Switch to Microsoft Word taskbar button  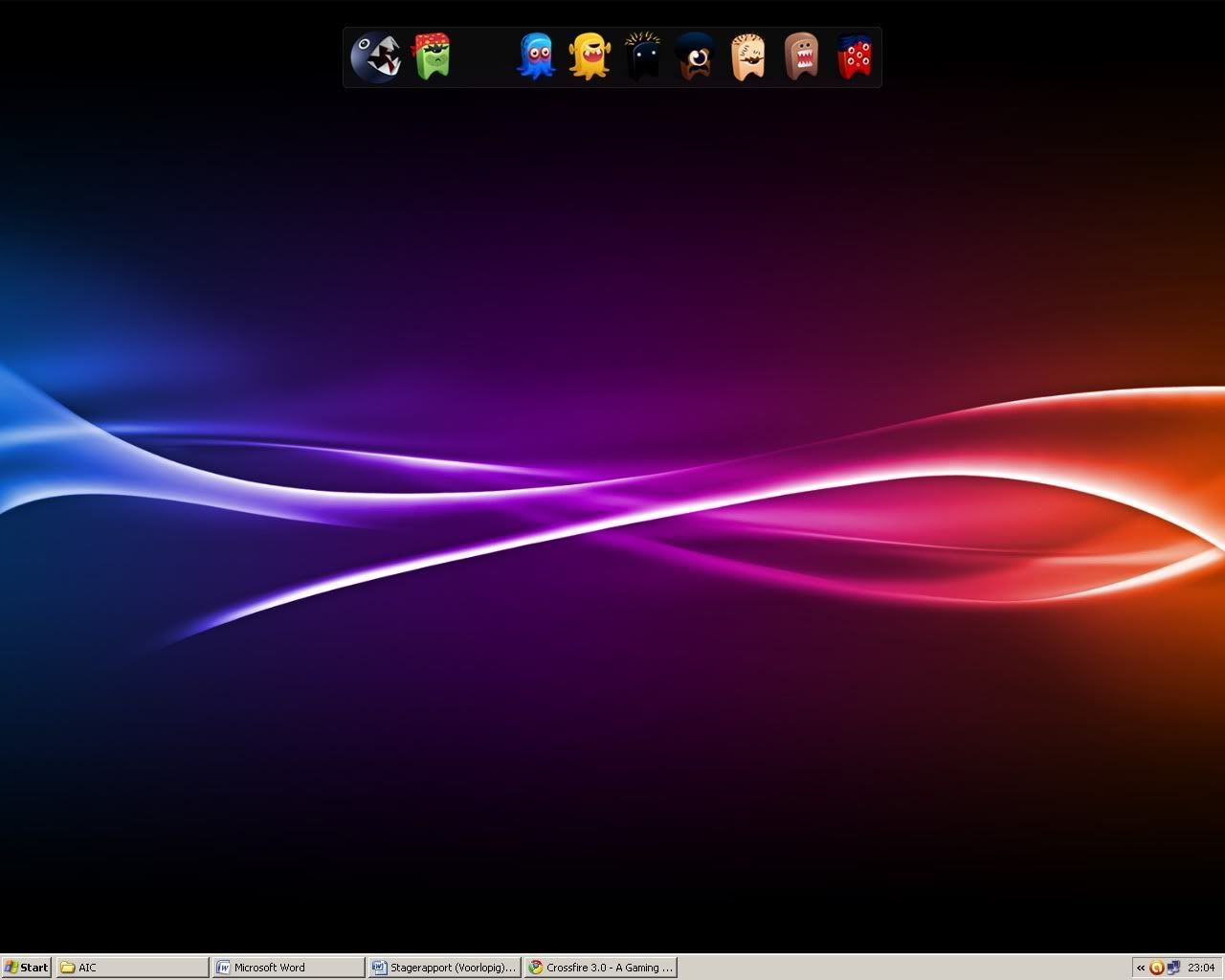(288, 968)
